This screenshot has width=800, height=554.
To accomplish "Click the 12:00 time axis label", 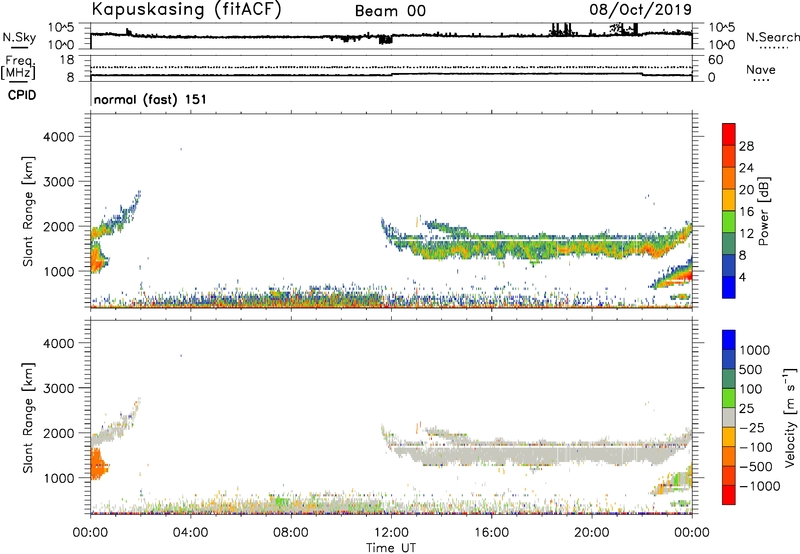I will (x=391, y=533).
